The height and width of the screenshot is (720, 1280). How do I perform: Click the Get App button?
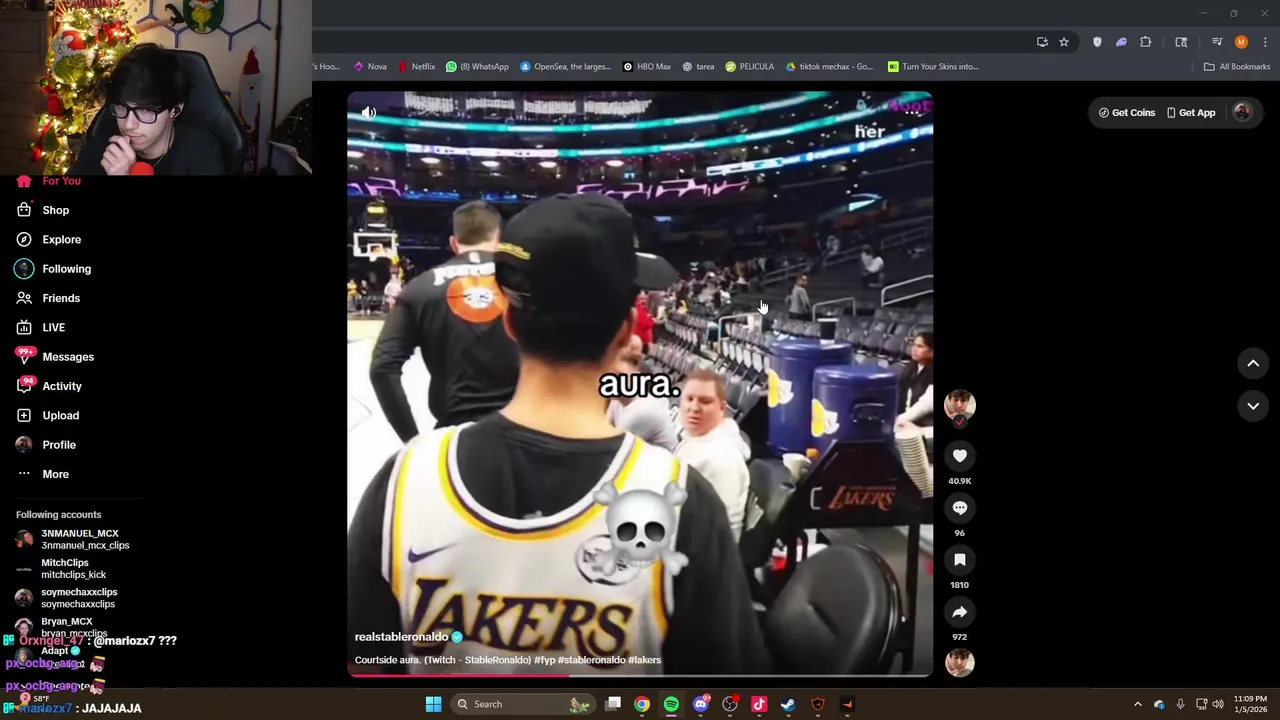click(x=1190, y=113)
